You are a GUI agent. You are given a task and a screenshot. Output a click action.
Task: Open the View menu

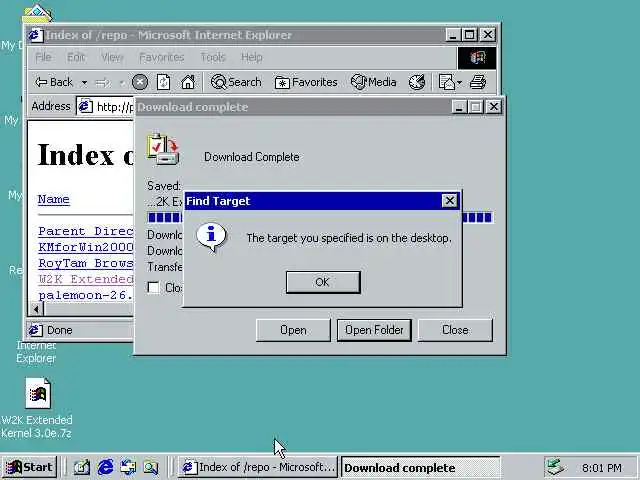112,57
